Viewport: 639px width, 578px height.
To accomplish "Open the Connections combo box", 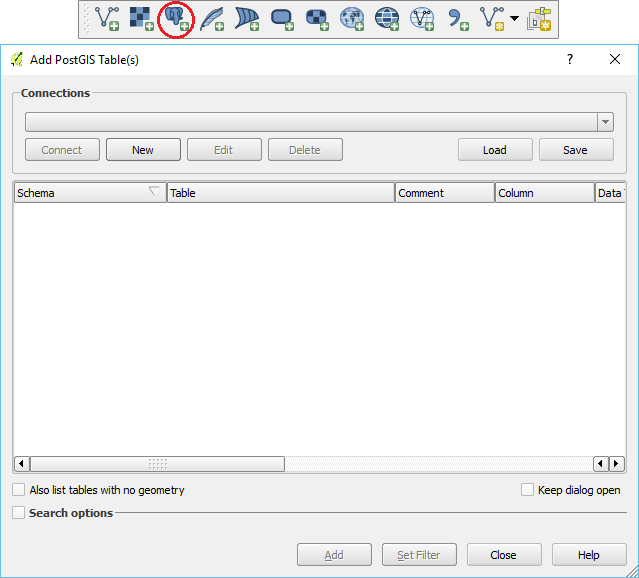I will click(x=319, y=122).
